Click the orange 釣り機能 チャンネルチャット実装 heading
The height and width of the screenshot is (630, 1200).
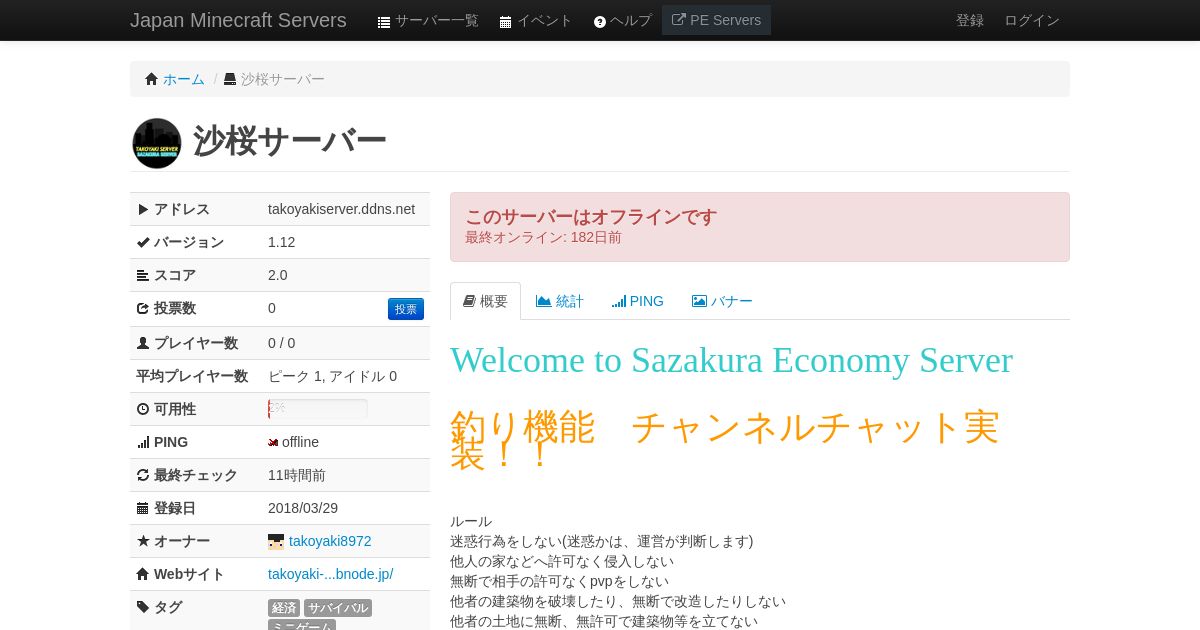click(x=724, y=440)
